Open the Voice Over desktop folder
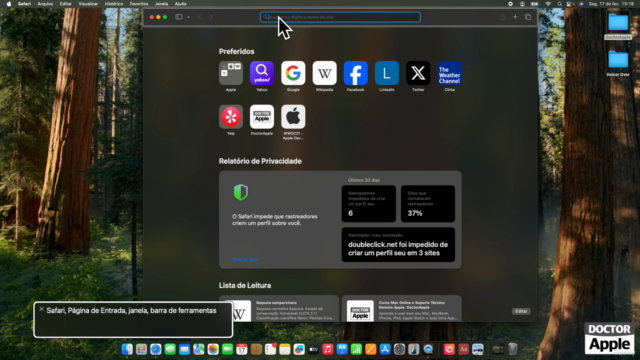The image size is (640, 360). click(618, 64)
